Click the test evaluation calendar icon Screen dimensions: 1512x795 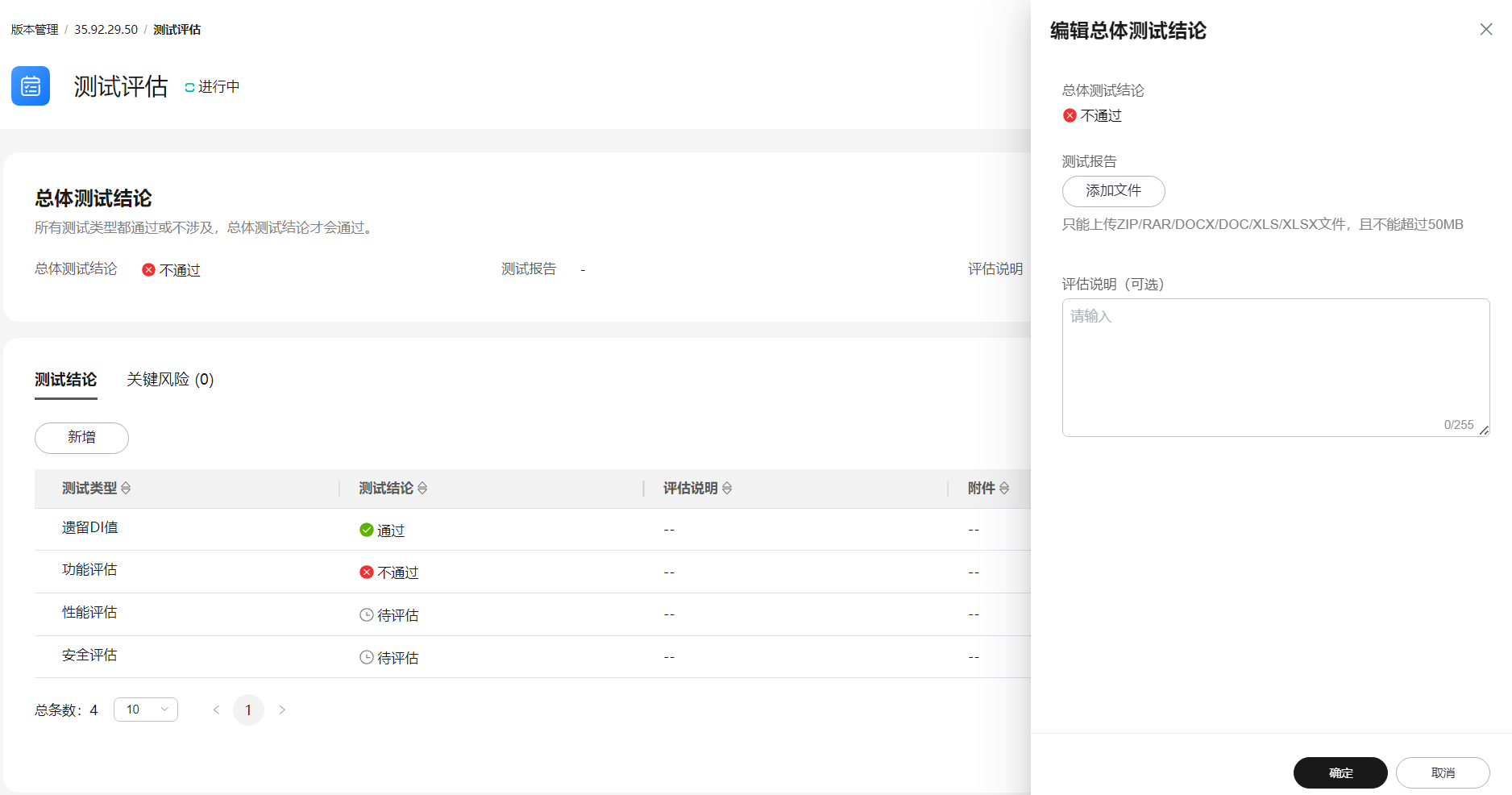(x=31, y=86)
